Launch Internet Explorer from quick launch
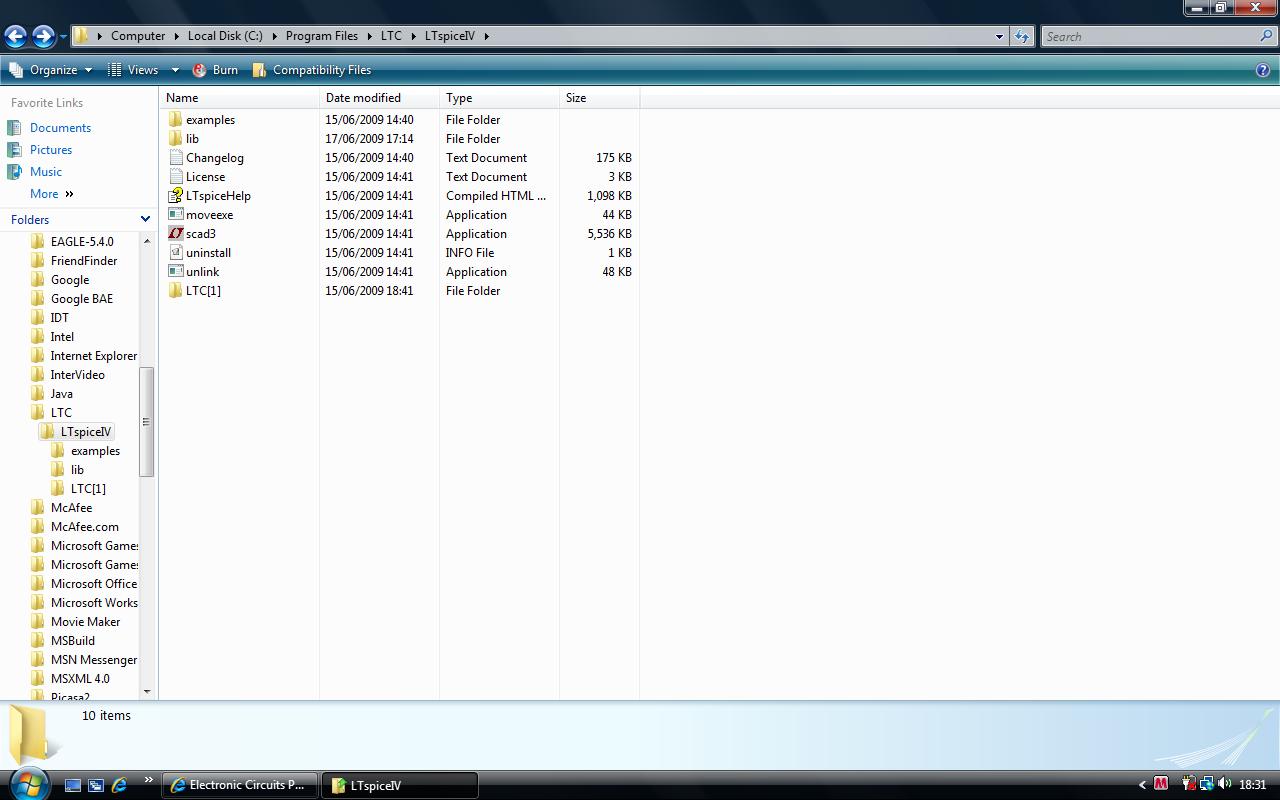1280x800 pixels. (x=119, y=785)
